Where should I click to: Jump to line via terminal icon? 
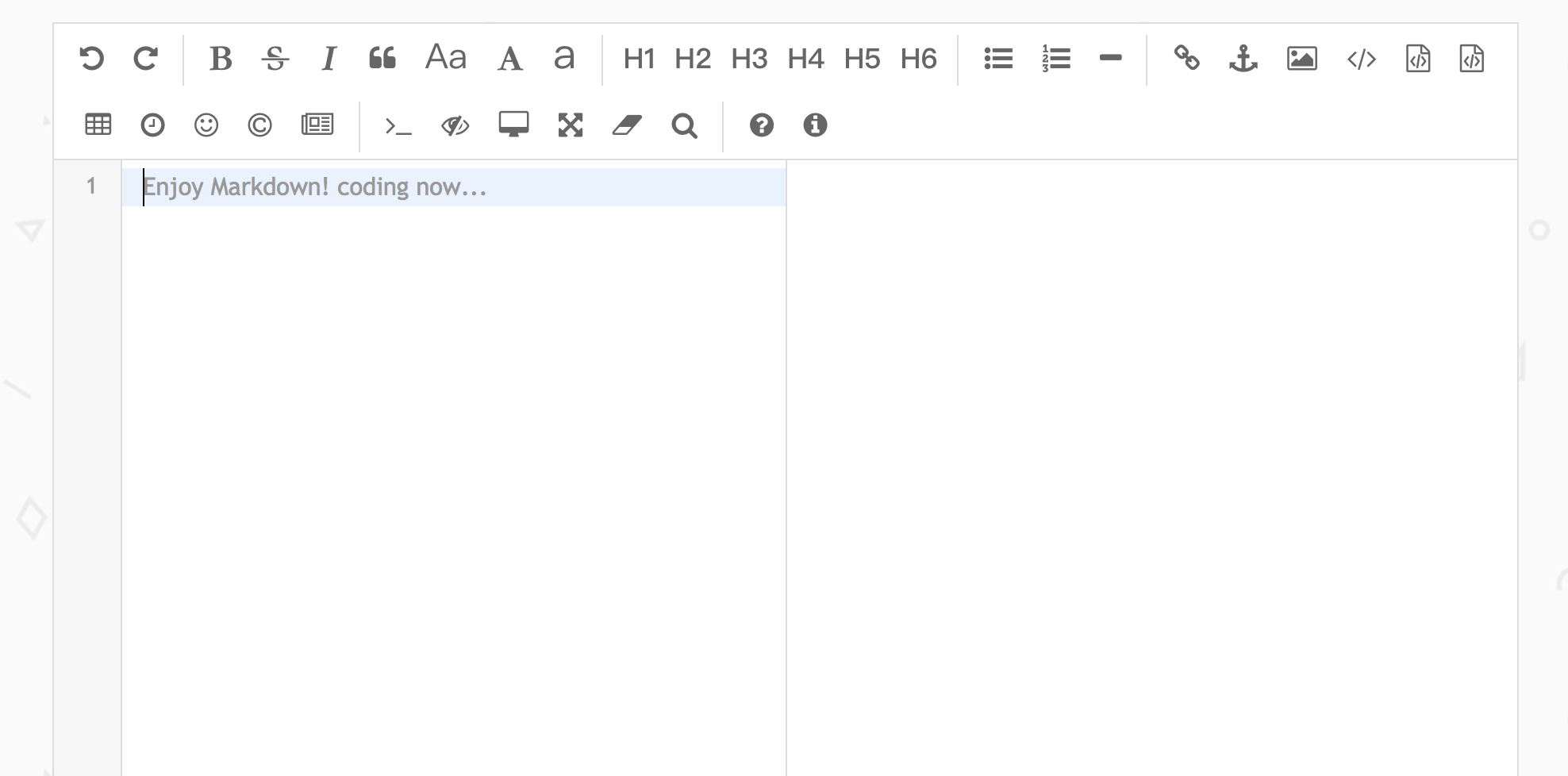[398, 126]
